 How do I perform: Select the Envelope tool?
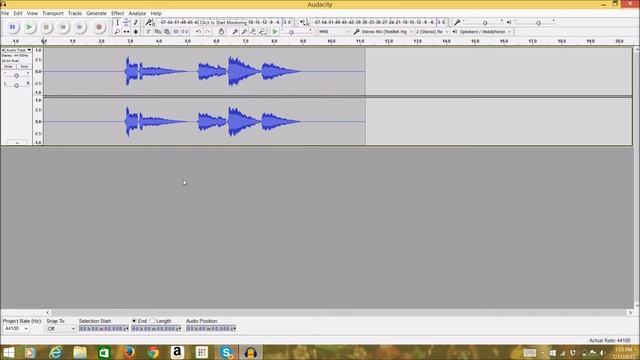(127, 22)
